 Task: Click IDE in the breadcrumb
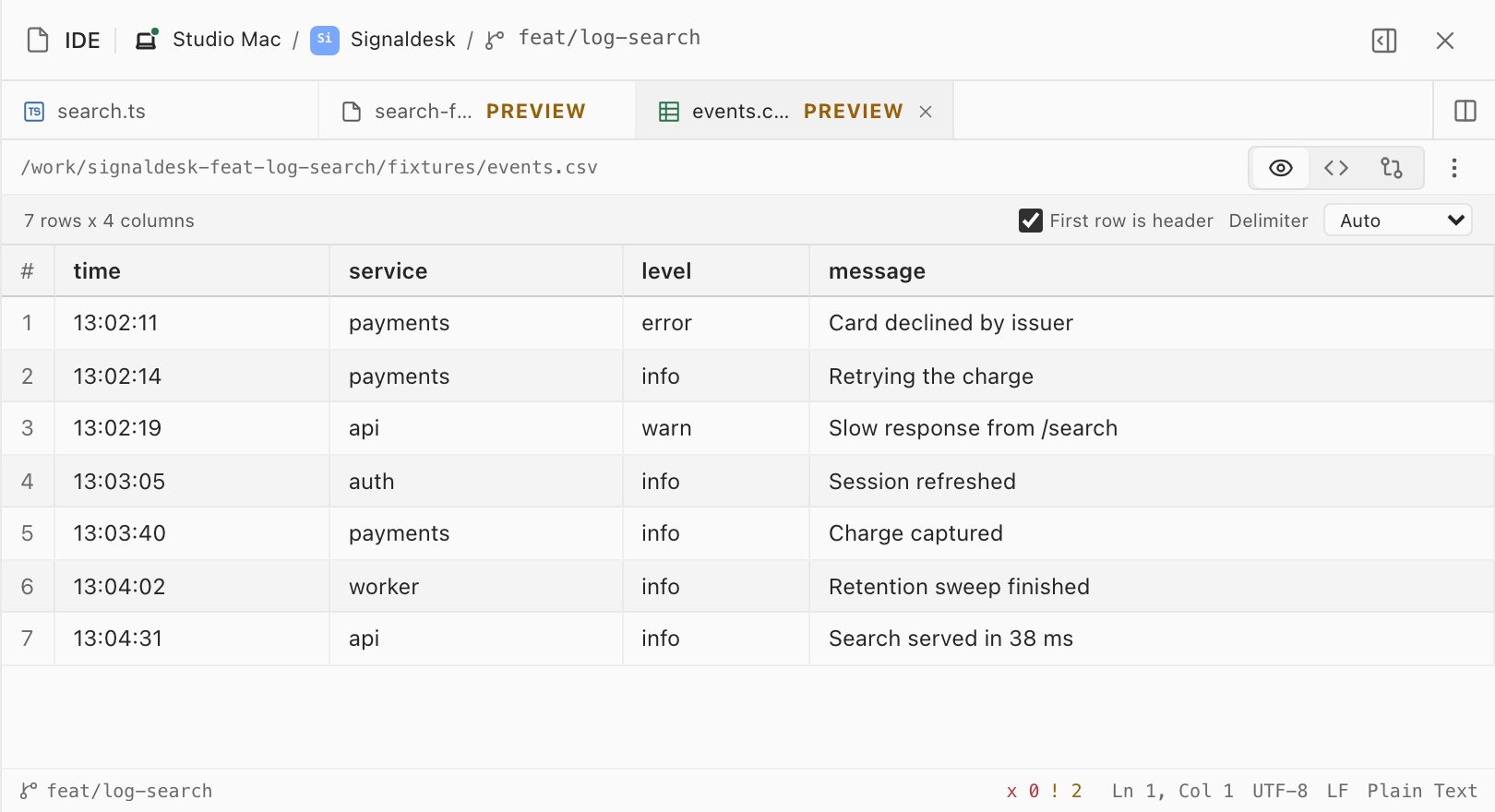(82, 41)
